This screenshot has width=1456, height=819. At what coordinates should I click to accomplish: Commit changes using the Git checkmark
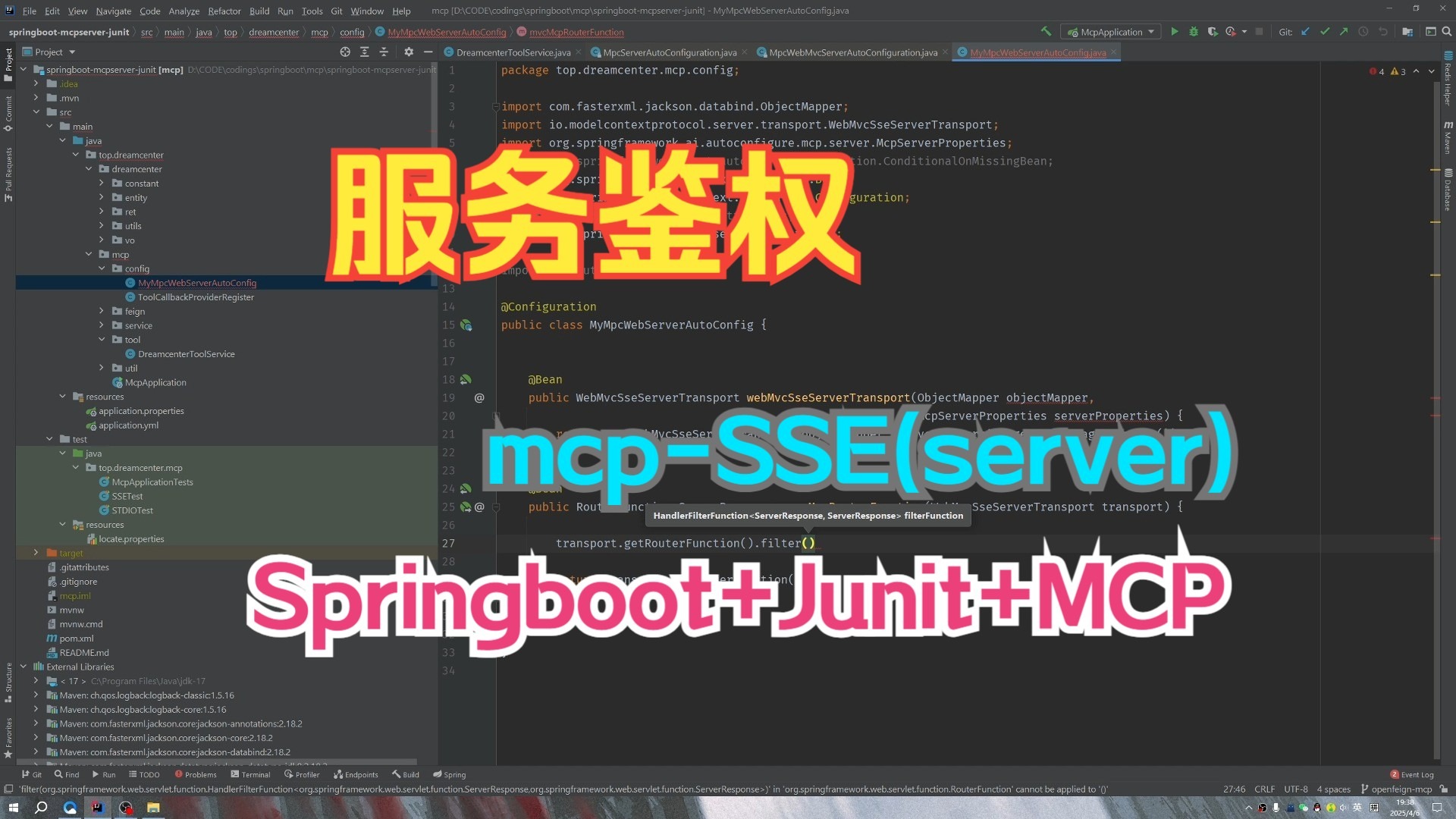(x=1325, y=32)
